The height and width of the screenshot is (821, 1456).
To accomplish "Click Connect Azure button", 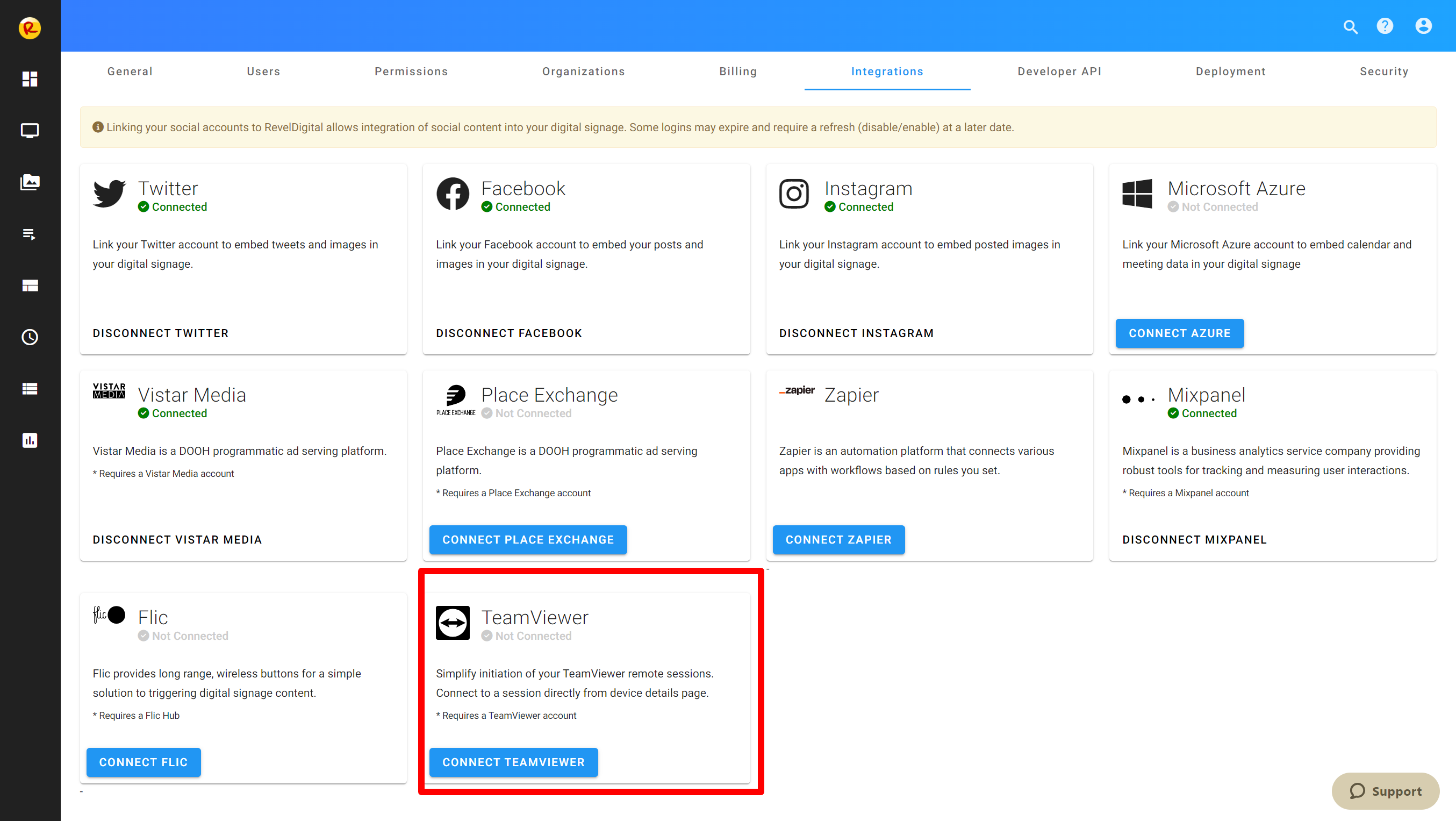I will point(1179,333).
